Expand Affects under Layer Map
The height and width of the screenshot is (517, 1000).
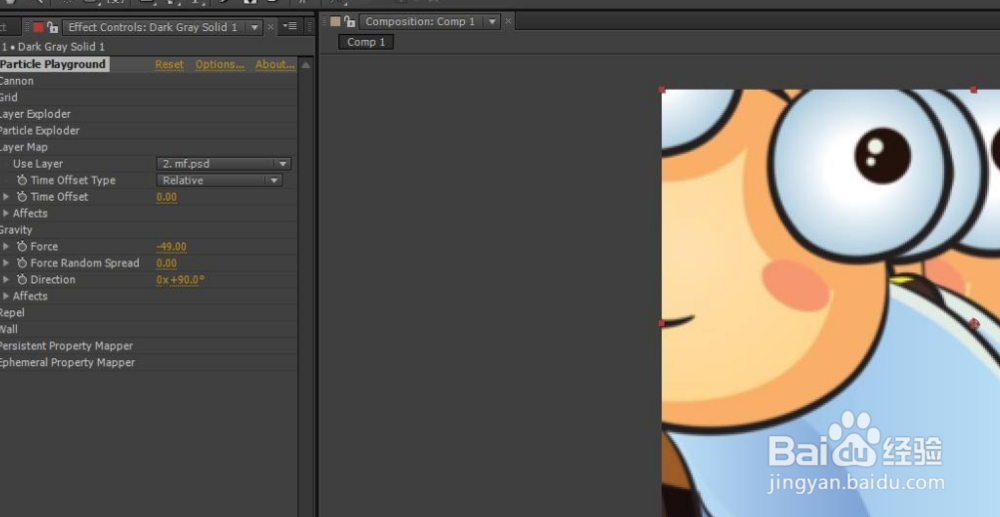point(6,214)
